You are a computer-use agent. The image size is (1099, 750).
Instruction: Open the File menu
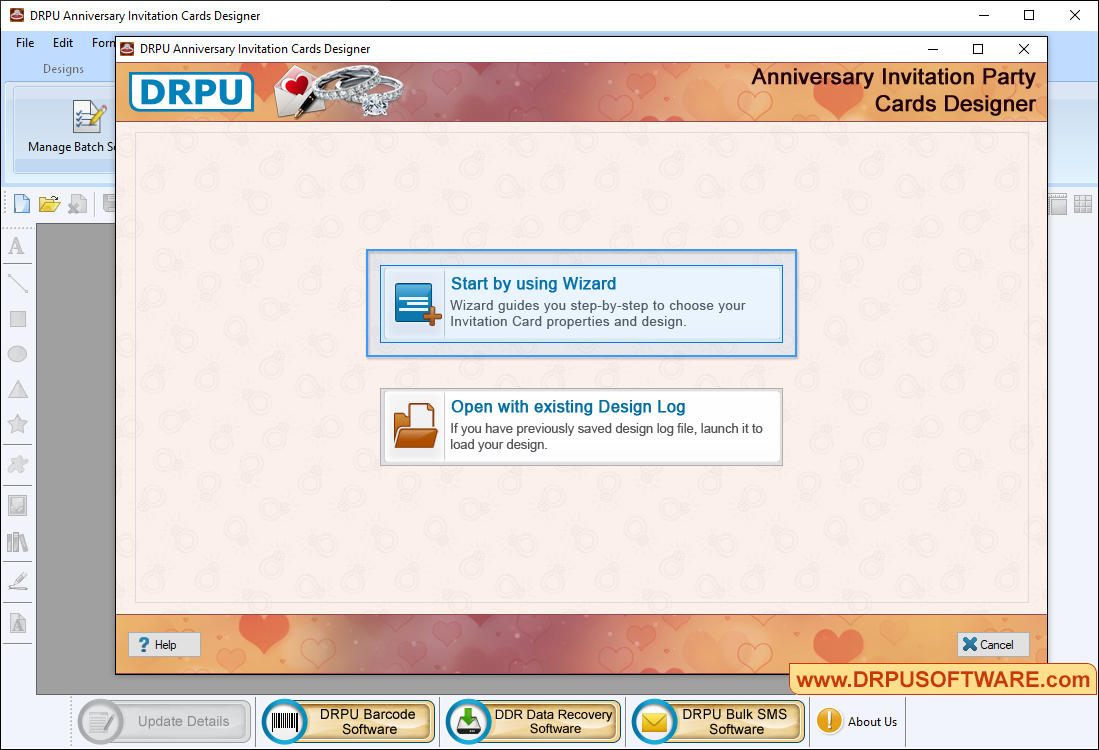tap(25, 43)
